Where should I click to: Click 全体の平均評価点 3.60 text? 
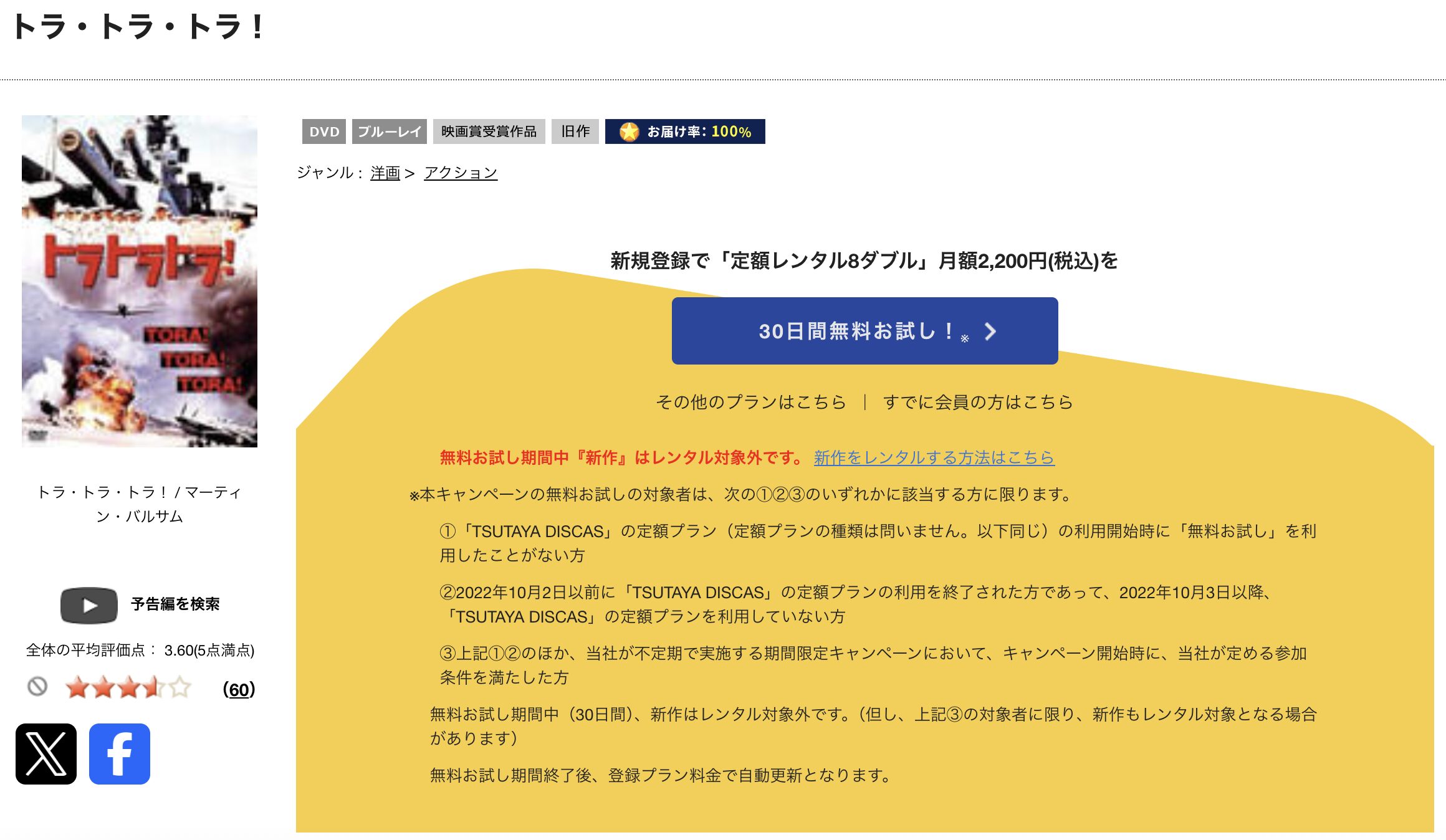point(140,651)
